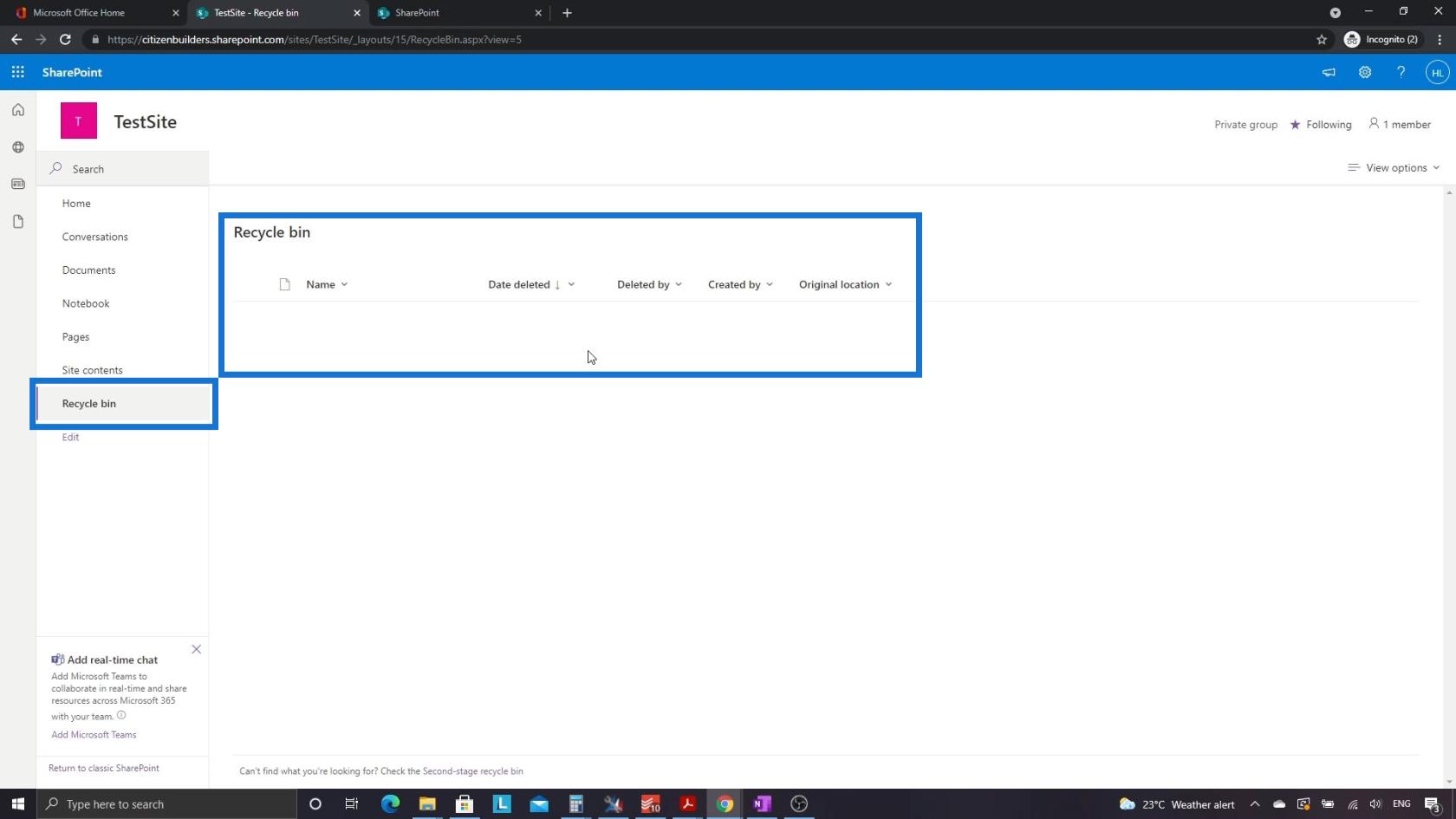Toggle the Following star button
The image size is (1456, 819).
[x=1321, y=125]
